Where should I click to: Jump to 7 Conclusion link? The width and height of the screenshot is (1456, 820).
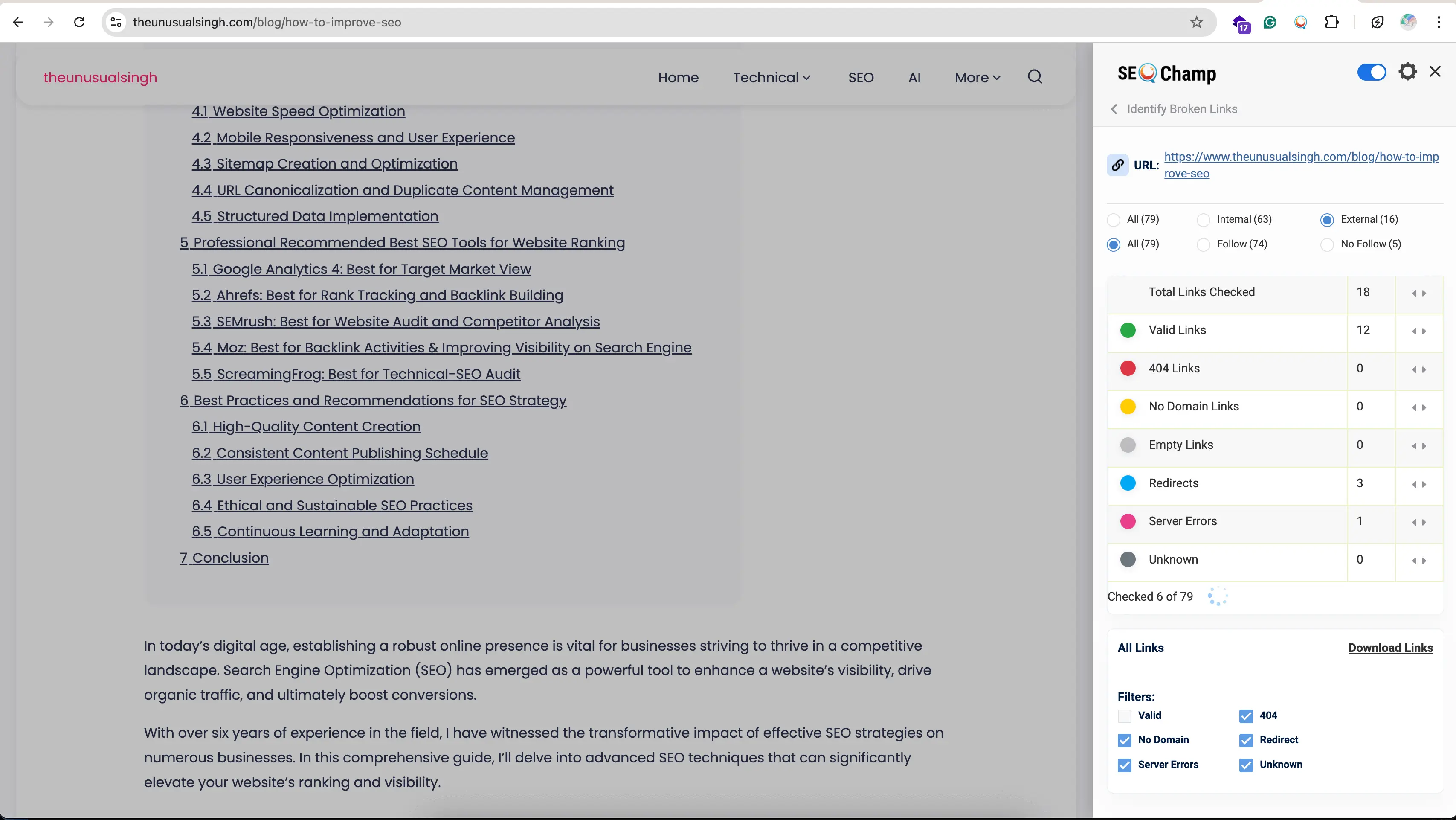(x=224, y=558)
